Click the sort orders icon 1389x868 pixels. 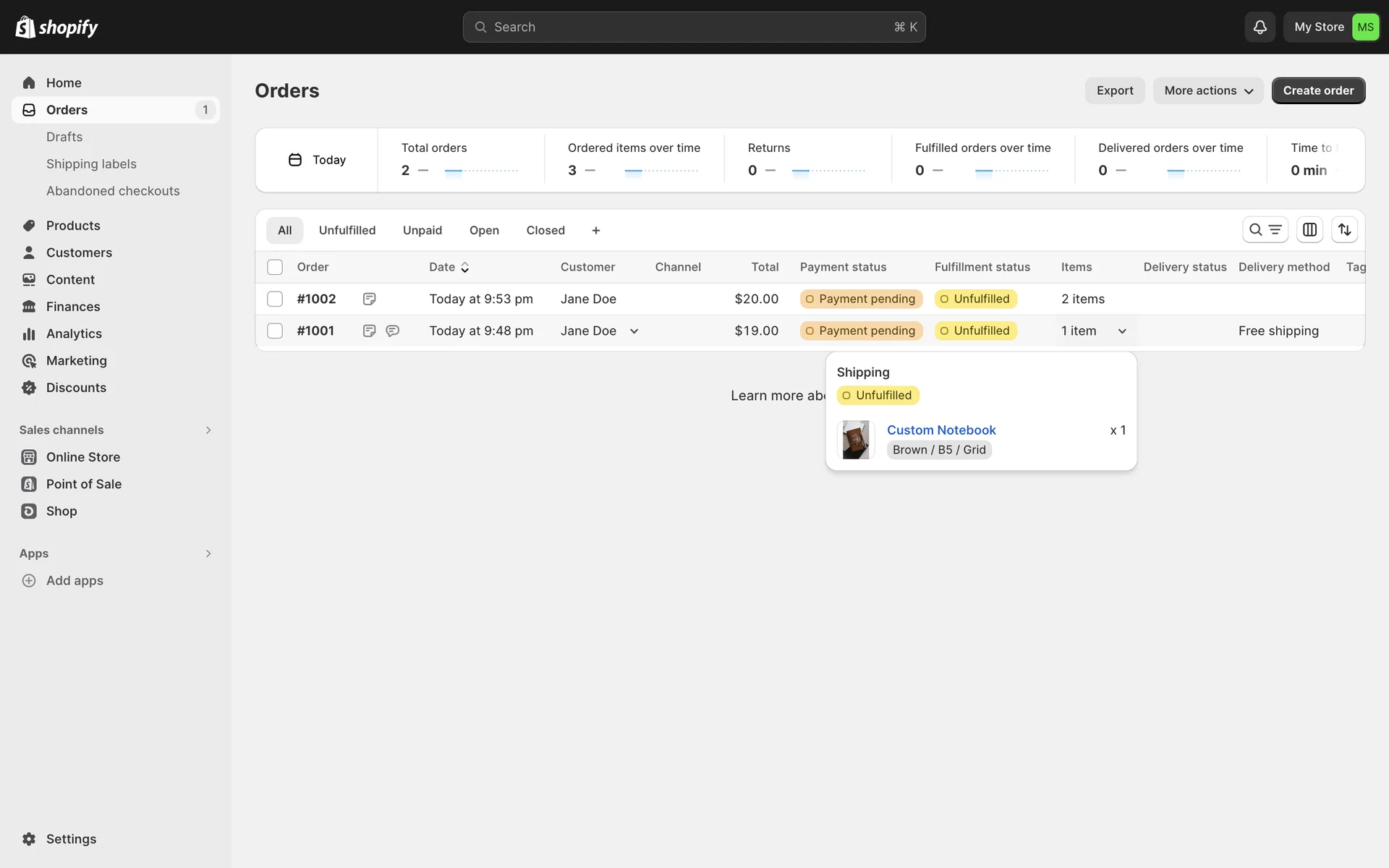[x=1344, y=229]
